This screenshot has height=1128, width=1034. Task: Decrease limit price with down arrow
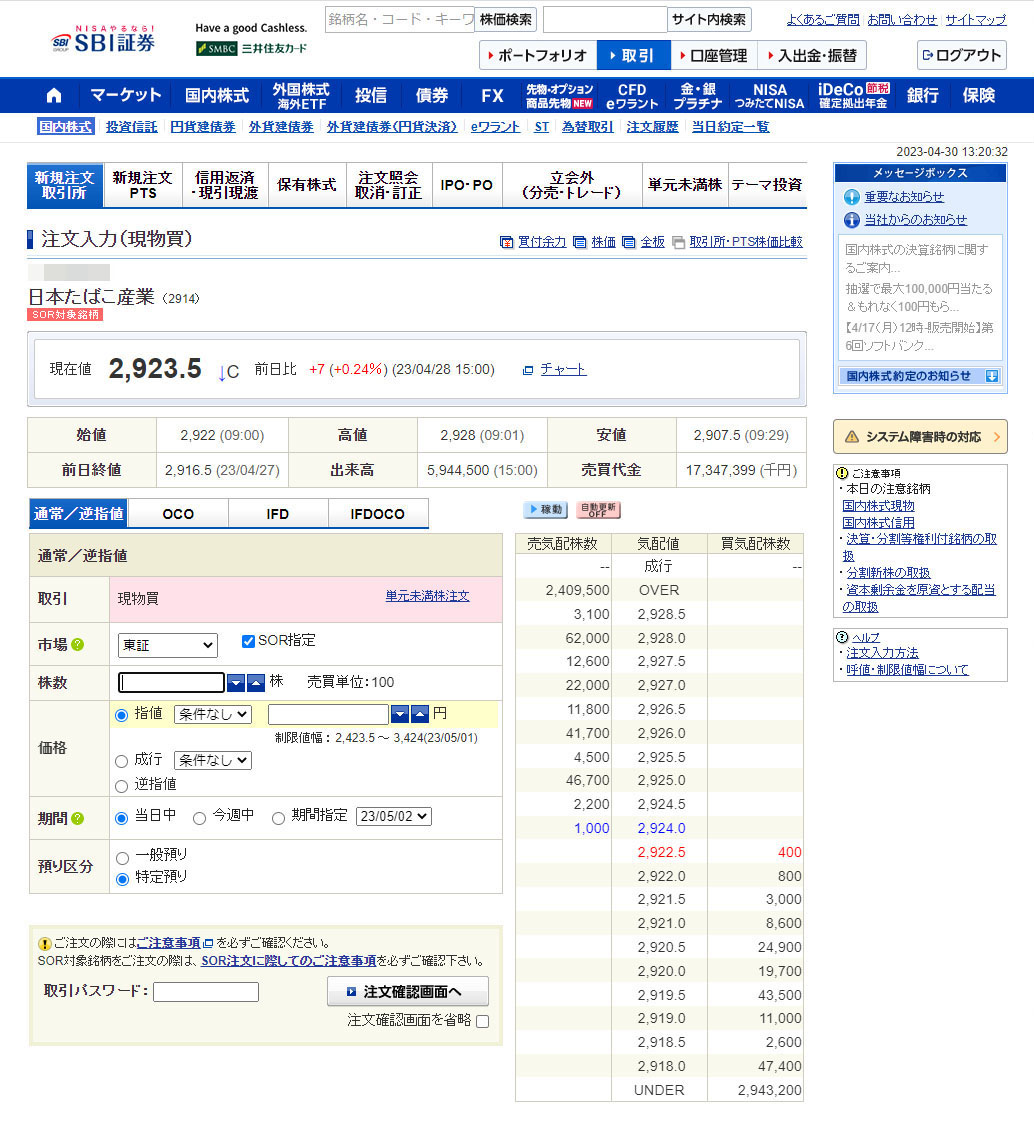400,714
